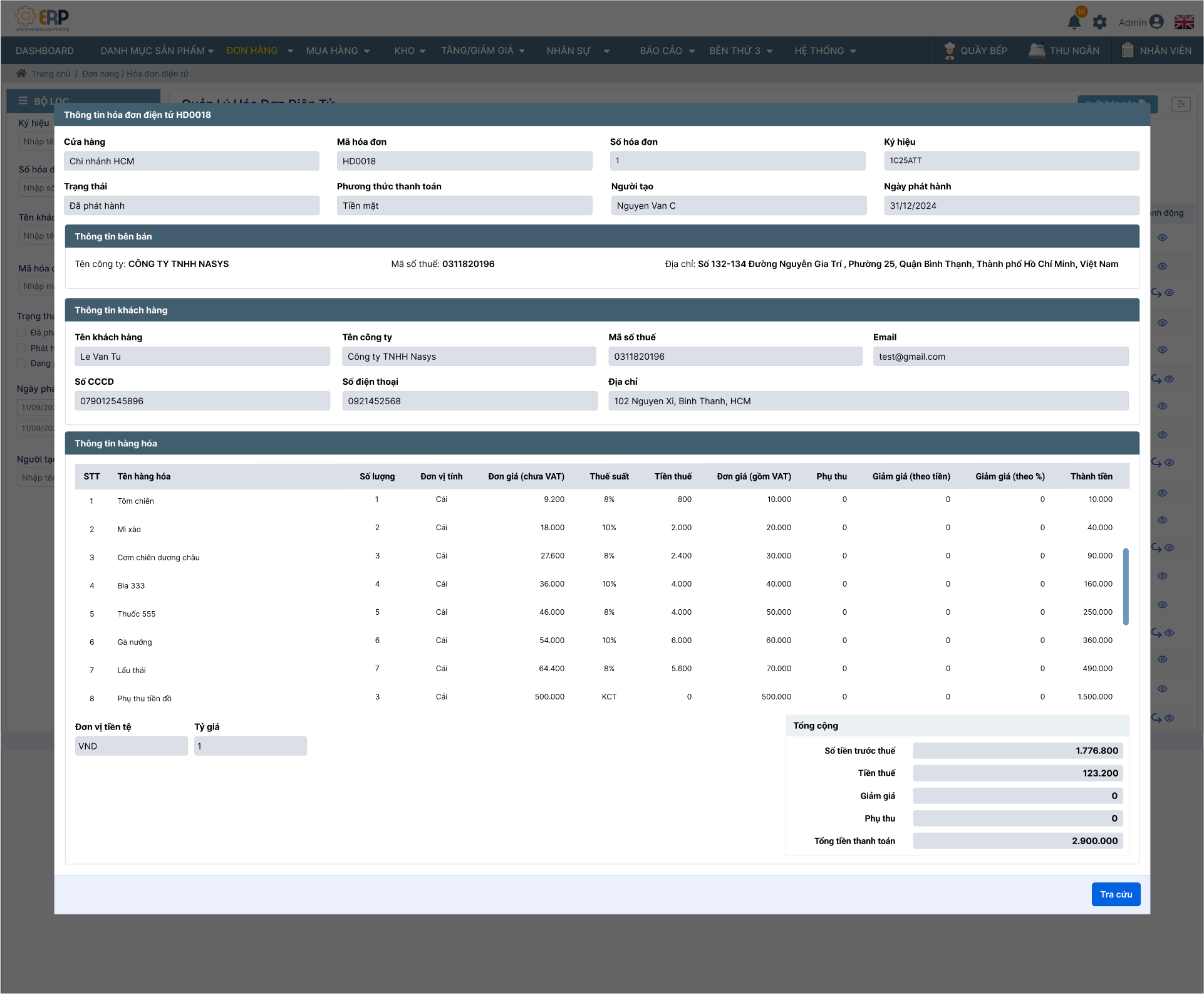Open the QUẦY BẾP menu label

tap(983, 51)
